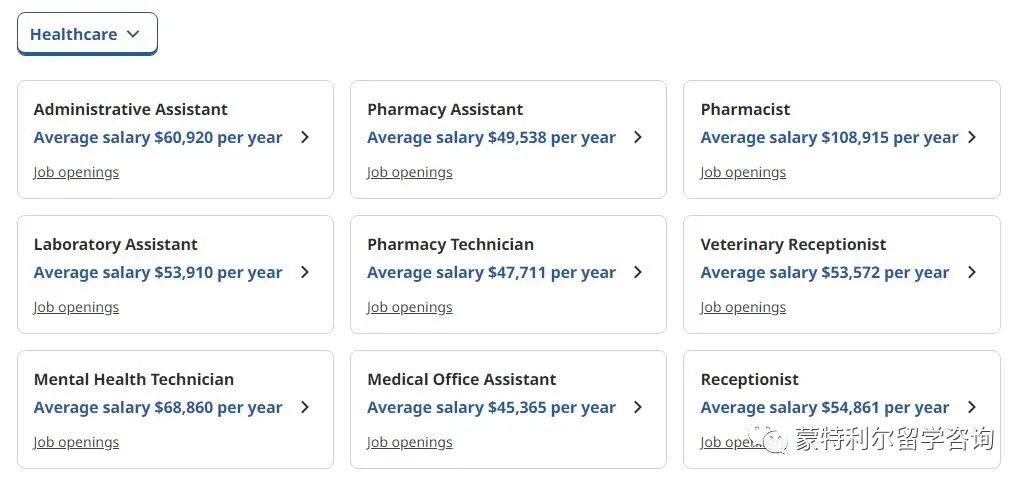
Task: Click chevron arrow beside Pharmacy Assistant salary
Action: click(x=638, y=138)
